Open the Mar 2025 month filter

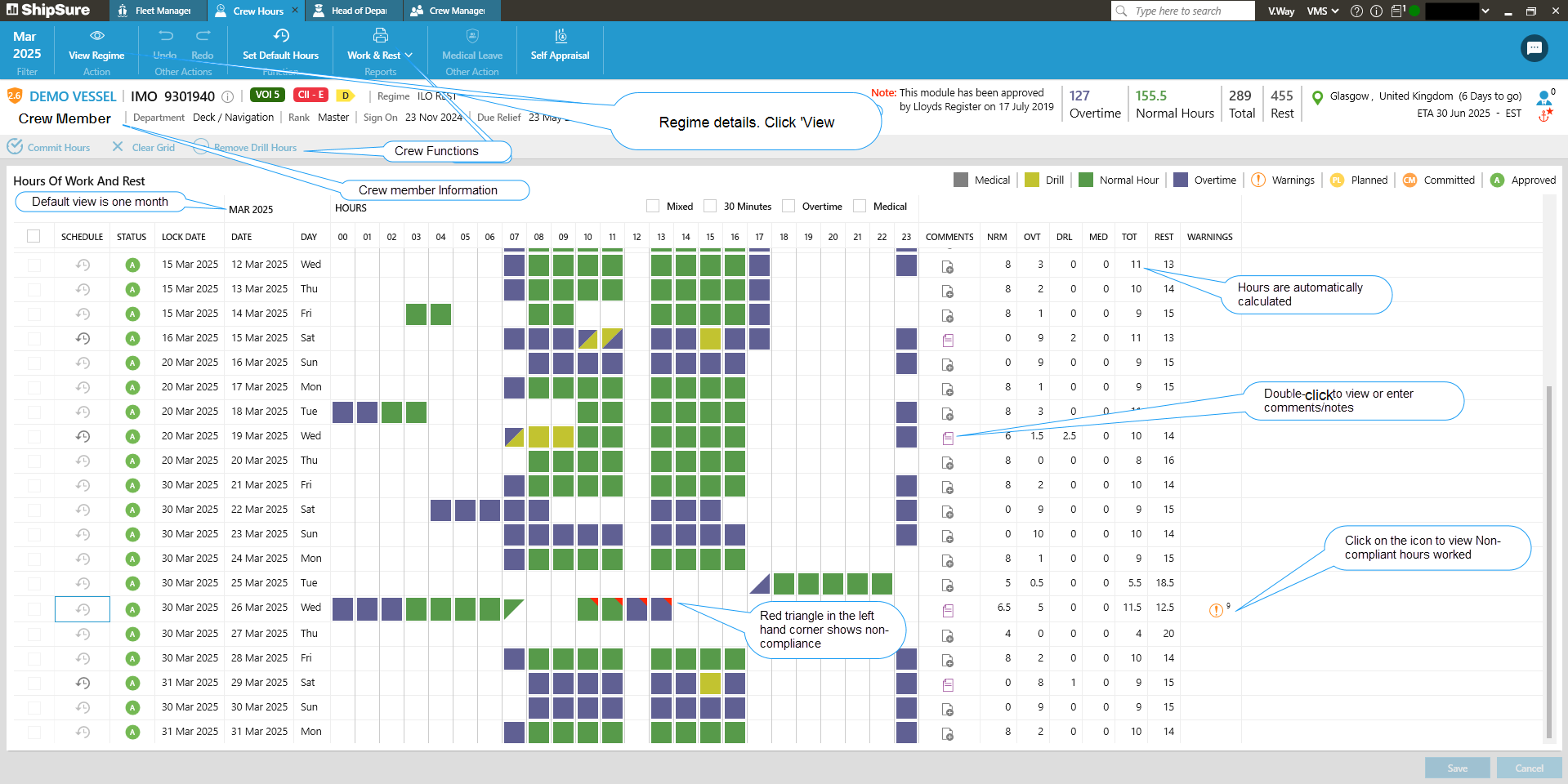coord(26,46)
